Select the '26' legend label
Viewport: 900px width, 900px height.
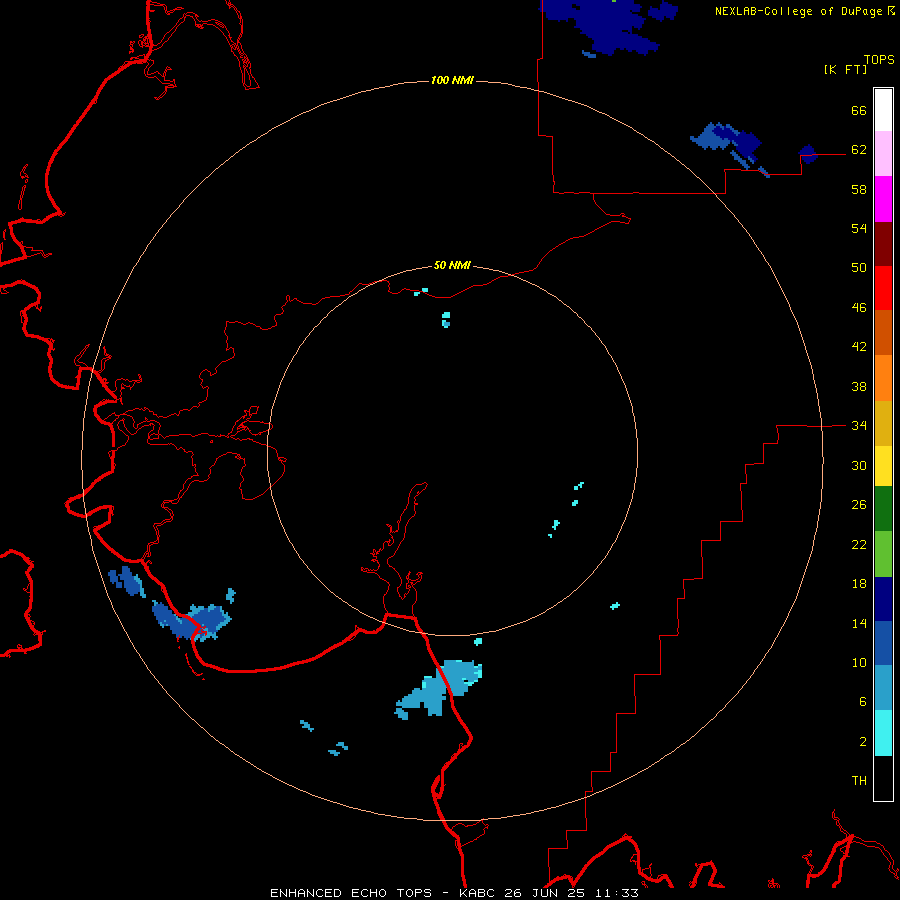click(x=859, y=505)
